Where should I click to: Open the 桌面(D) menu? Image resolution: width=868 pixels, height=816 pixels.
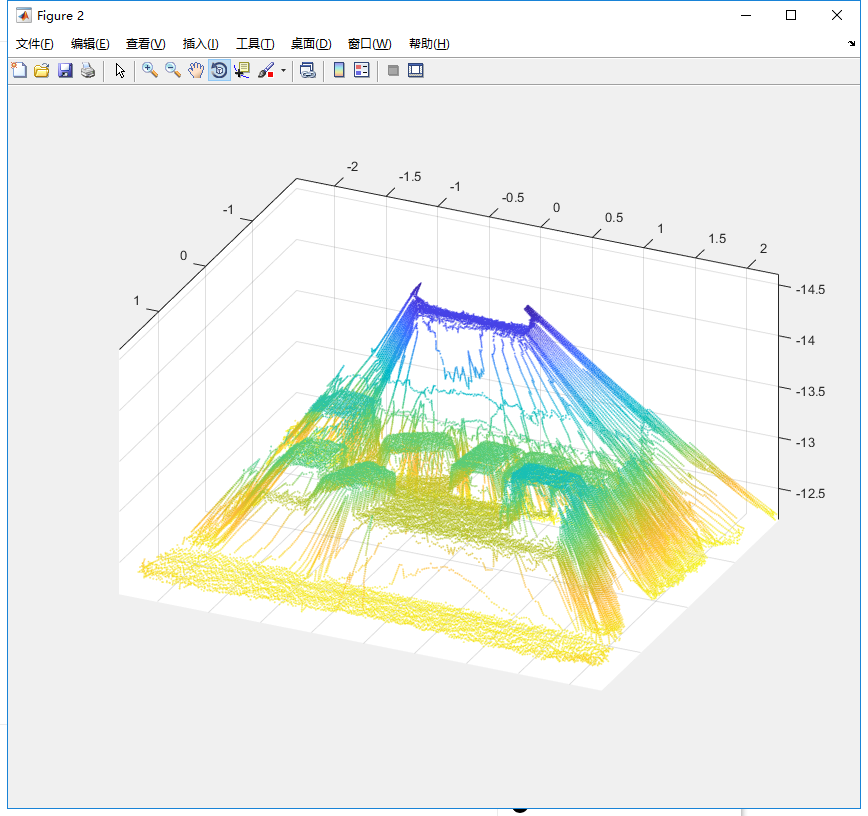311,44
